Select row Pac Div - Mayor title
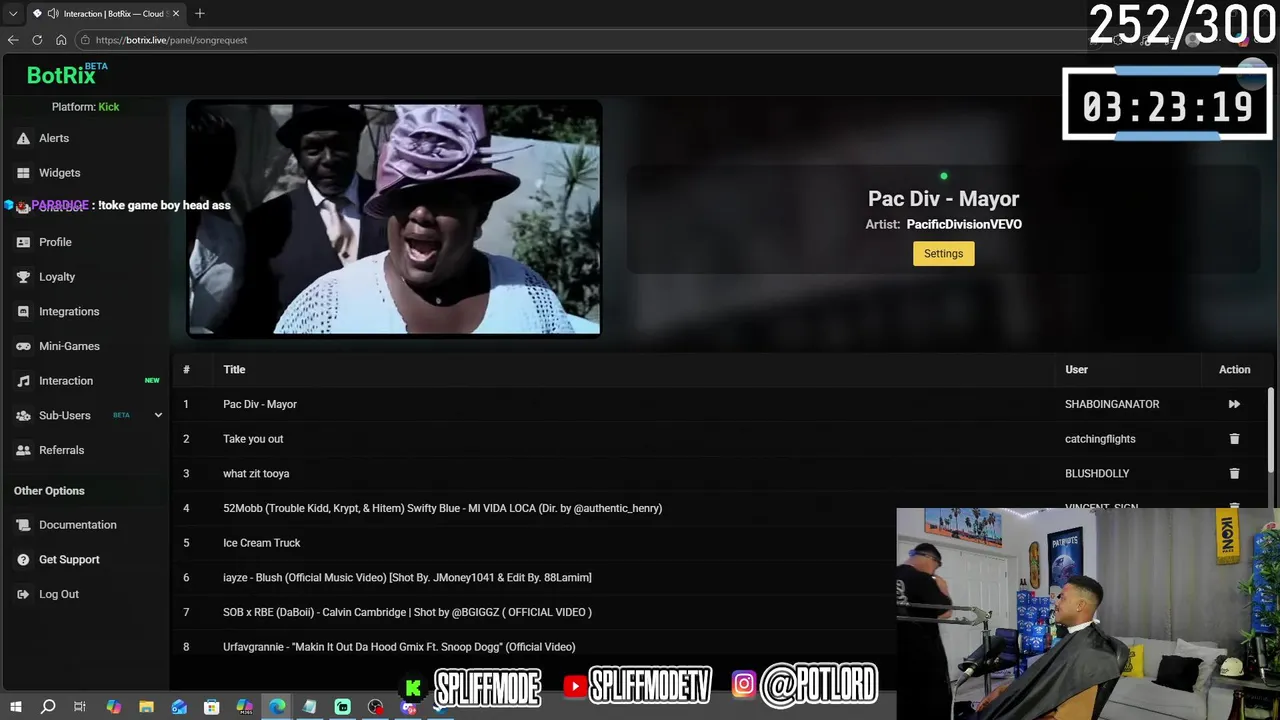1280x720 pixels. tap(260, 404)
